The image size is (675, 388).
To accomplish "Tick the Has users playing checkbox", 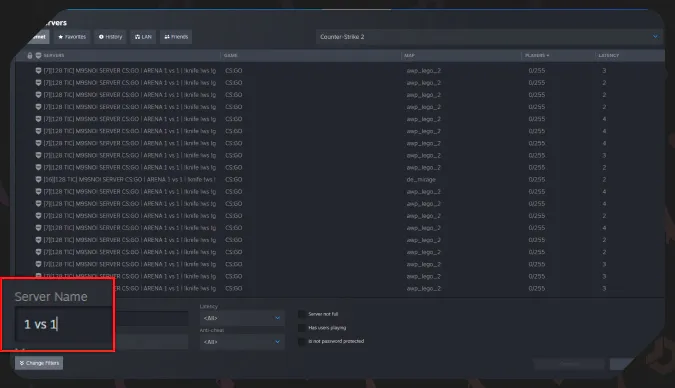I will 302,328.
